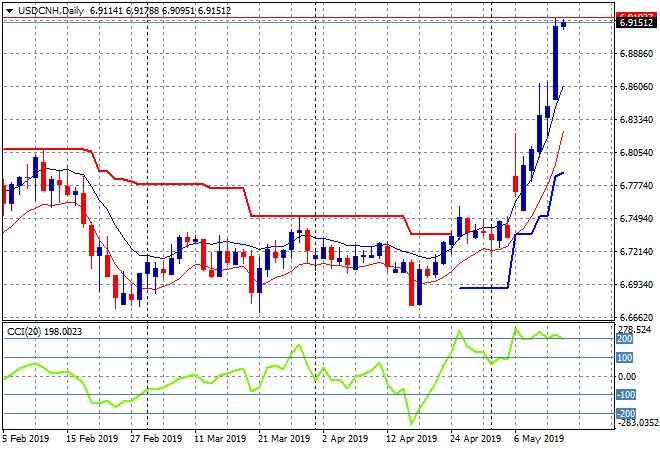Select the 6.72140 price axis label
The width and height of the screenshot is (660, 450).
click(x=636, y=252)
